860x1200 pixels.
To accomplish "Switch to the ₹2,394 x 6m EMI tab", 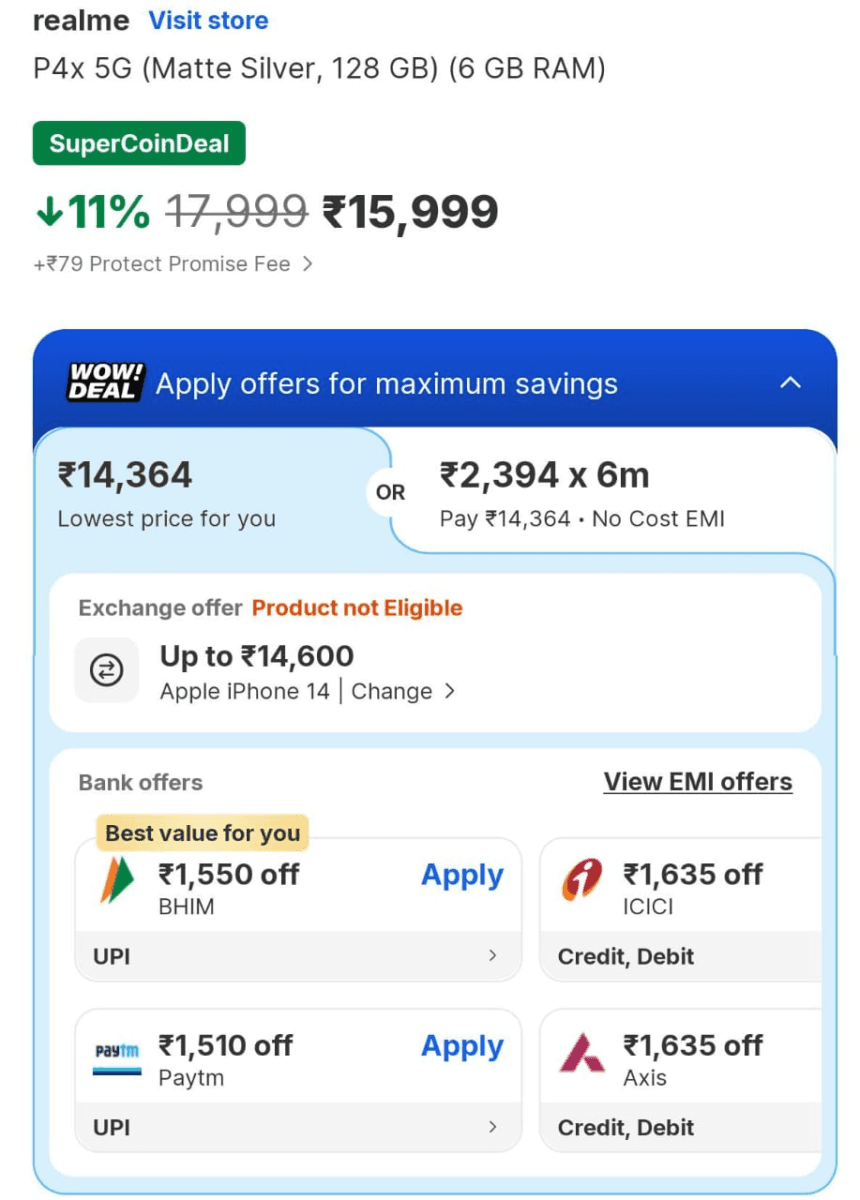I will pyautogui.click(x=610, y=493).
